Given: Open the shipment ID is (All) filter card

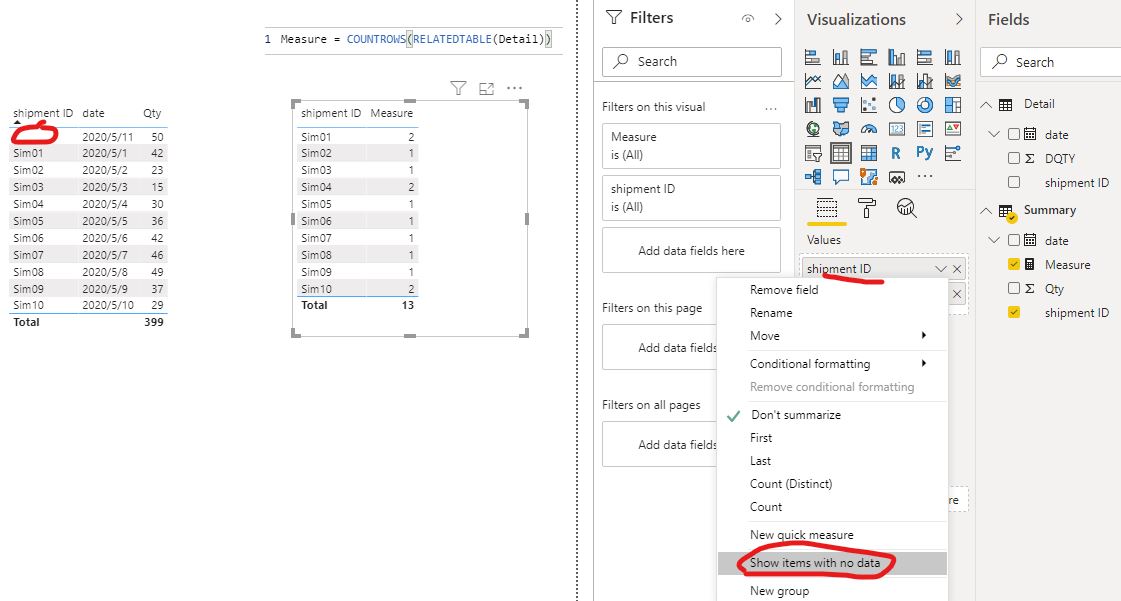Looking at the screenshot, I should coord(691,198).
